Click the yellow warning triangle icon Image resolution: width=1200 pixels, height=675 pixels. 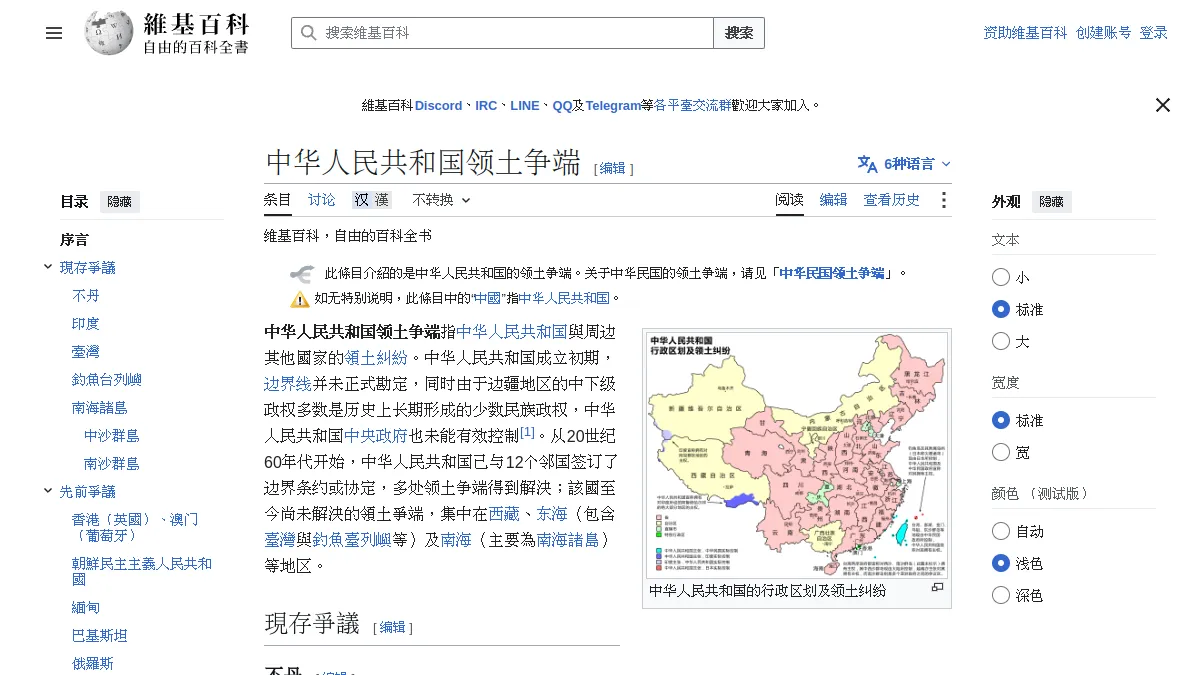(300, 299)
